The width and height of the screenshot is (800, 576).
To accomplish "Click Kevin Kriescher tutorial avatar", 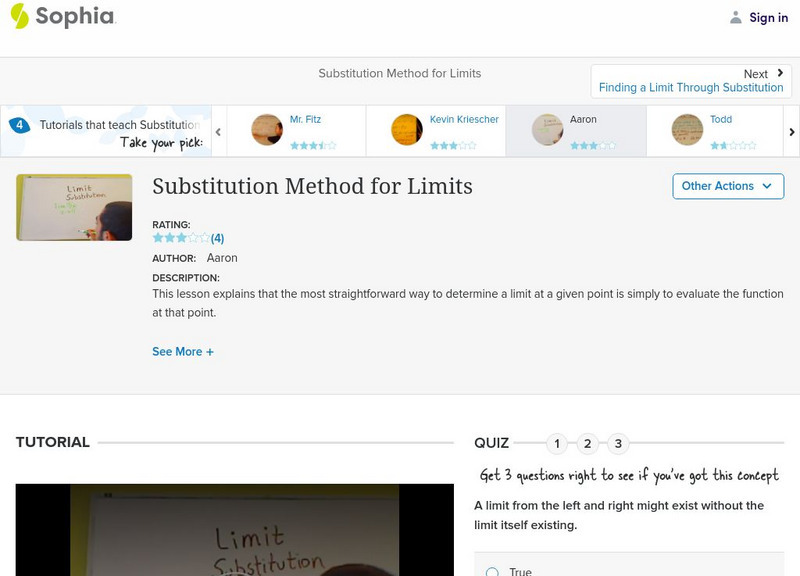I will (x=407, y=130).
